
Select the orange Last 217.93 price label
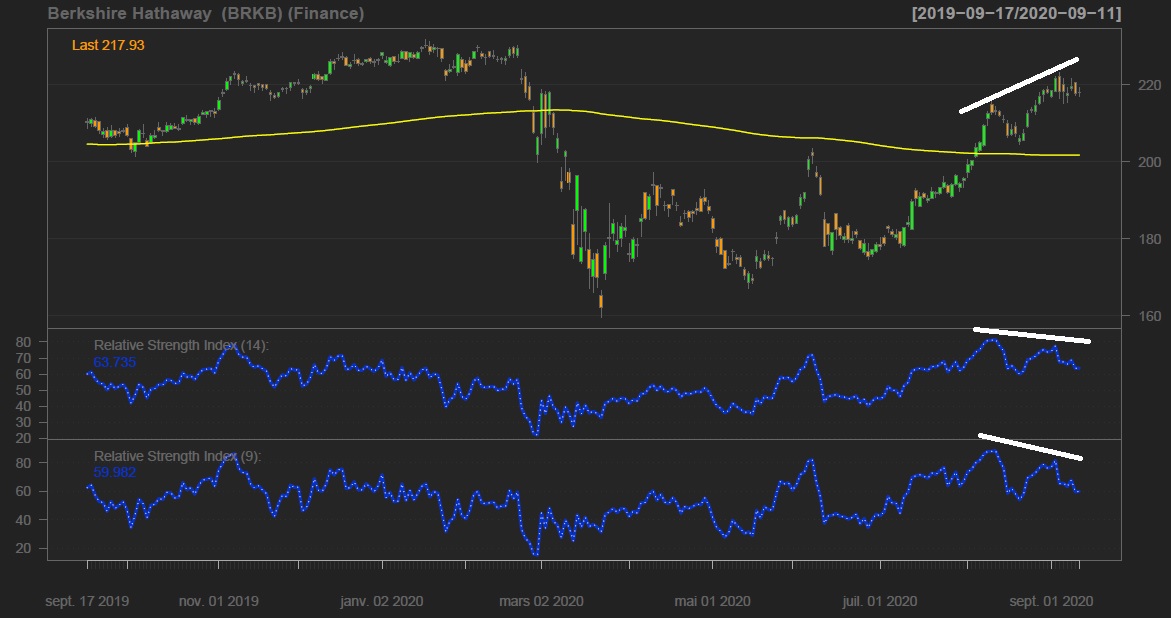tap(109, 45)
